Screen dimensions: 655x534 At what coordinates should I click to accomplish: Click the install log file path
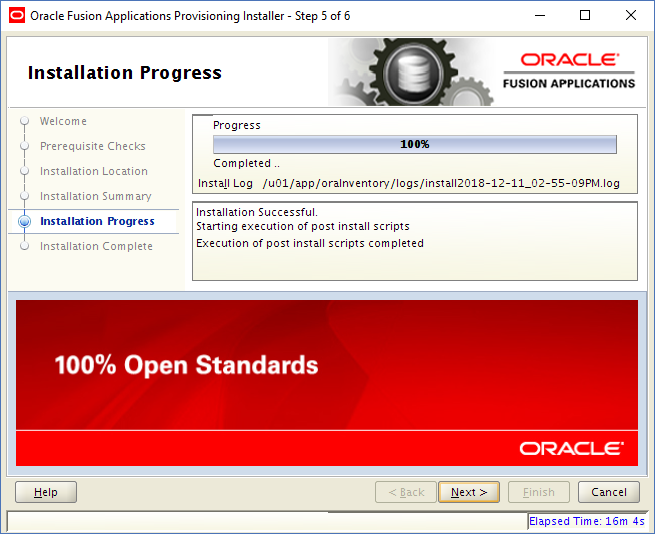pyautogui.click(x=441, y=183)
